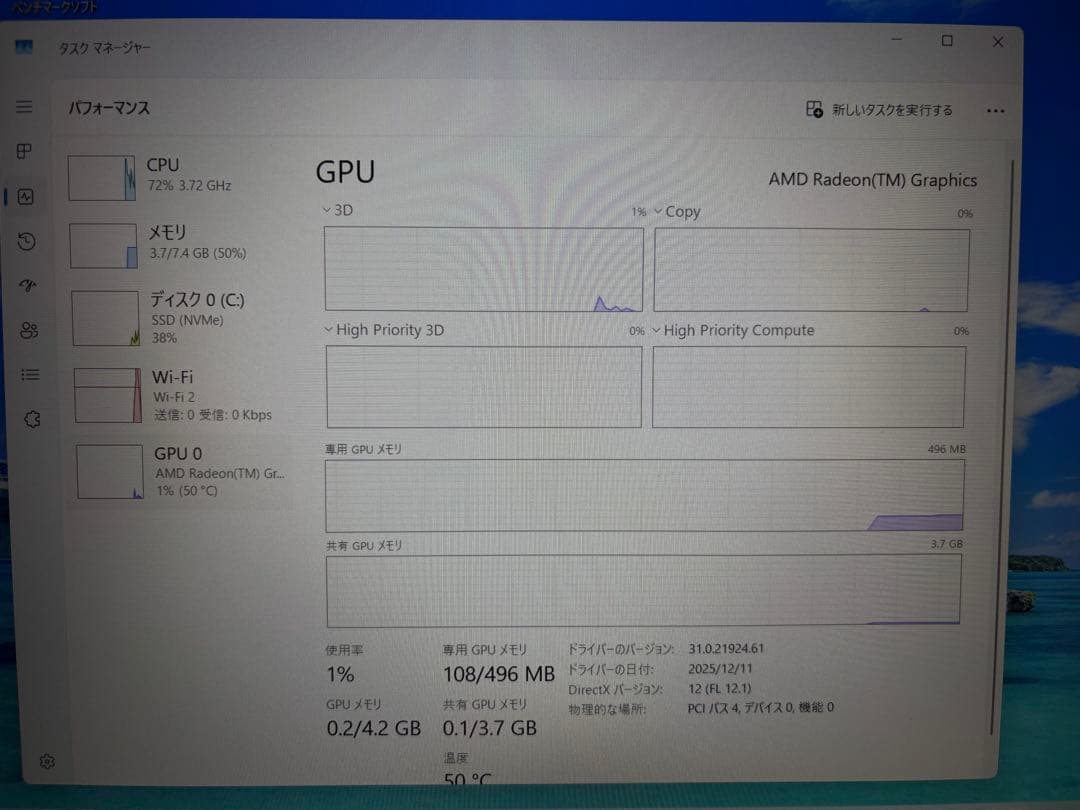Open the App history clock icon
This screenshot has width=1080, height=810.
(x=28, y=241)
